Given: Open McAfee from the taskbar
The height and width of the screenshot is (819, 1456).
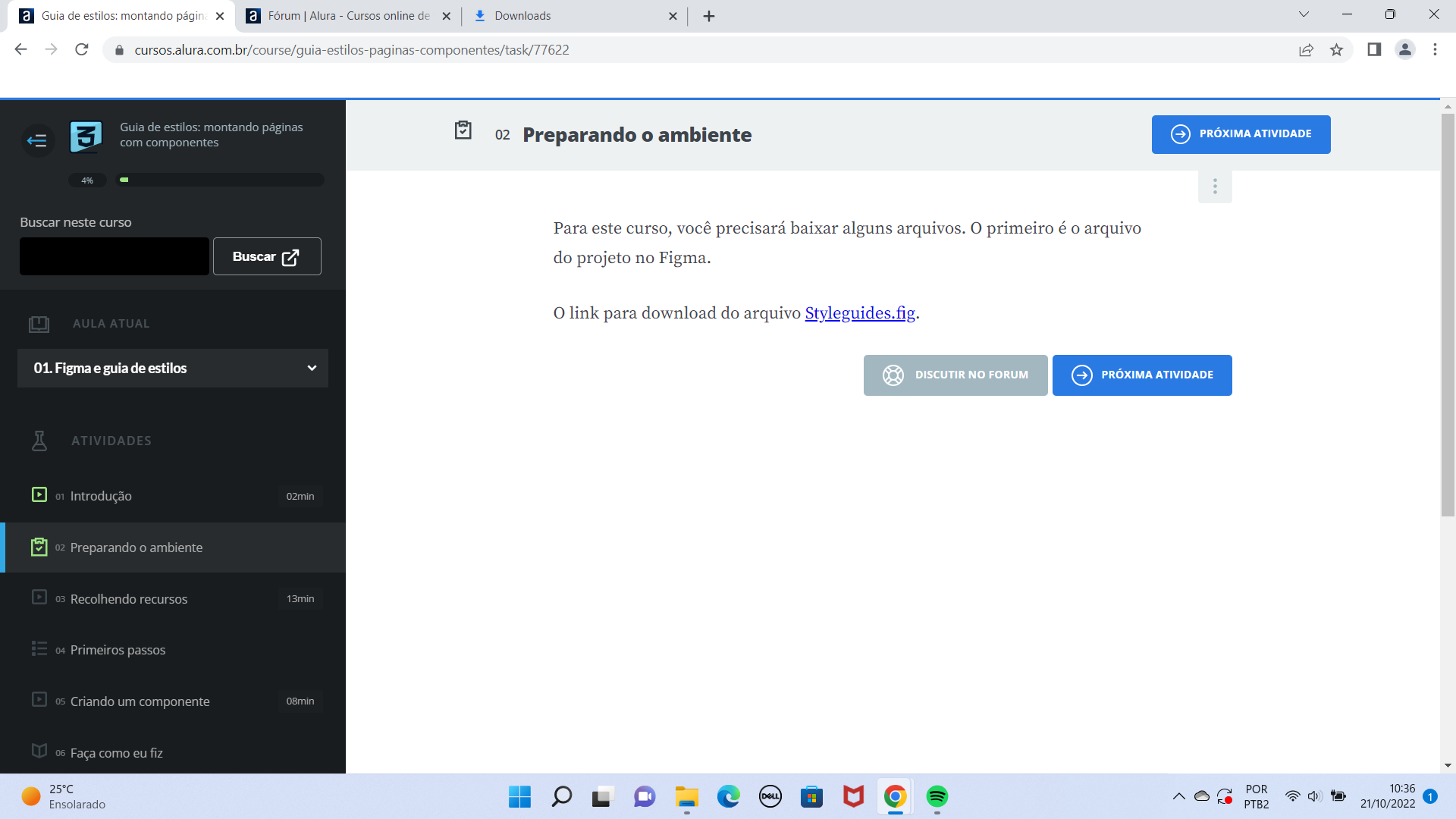Looking at the screenshot, I should pos(854,797).
